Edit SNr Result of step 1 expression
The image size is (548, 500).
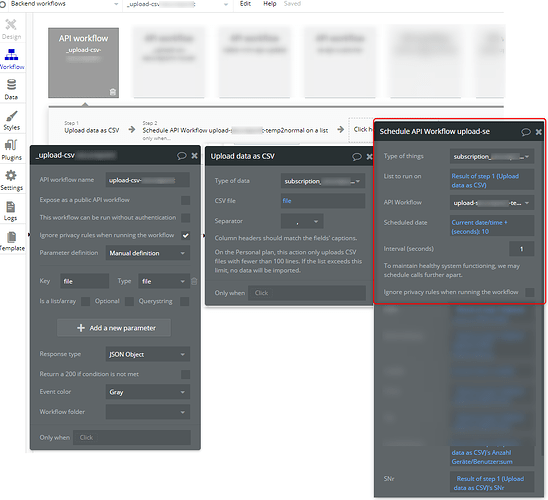tap(492, 483)
